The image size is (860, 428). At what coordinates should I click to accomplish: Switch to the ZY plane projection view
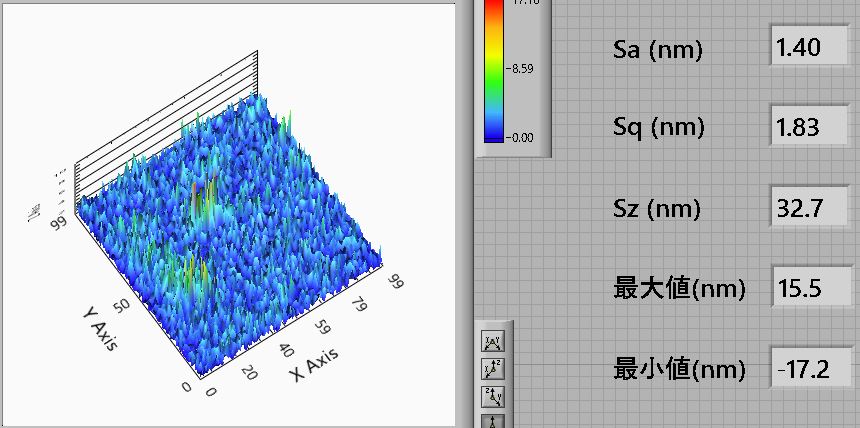point(493,396)
